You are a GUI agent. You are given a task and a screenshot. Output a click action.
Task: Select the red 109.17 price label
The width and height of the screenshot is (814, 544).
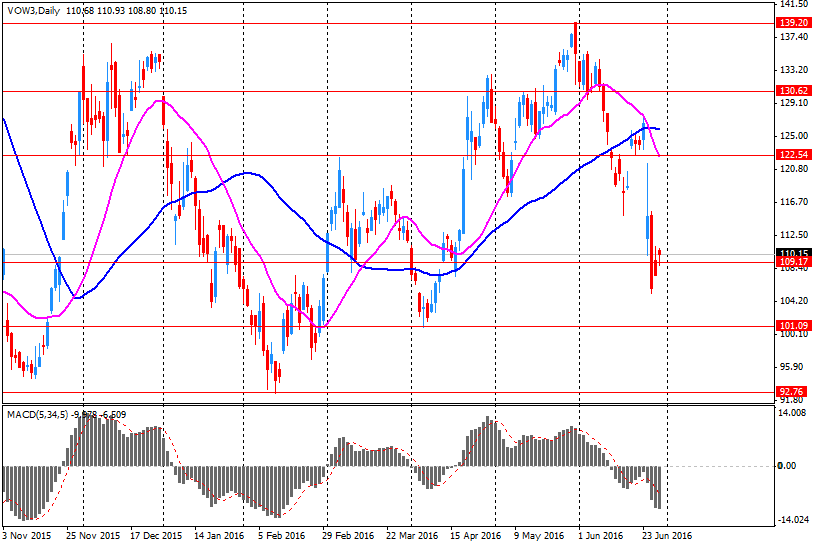(794, 262)
